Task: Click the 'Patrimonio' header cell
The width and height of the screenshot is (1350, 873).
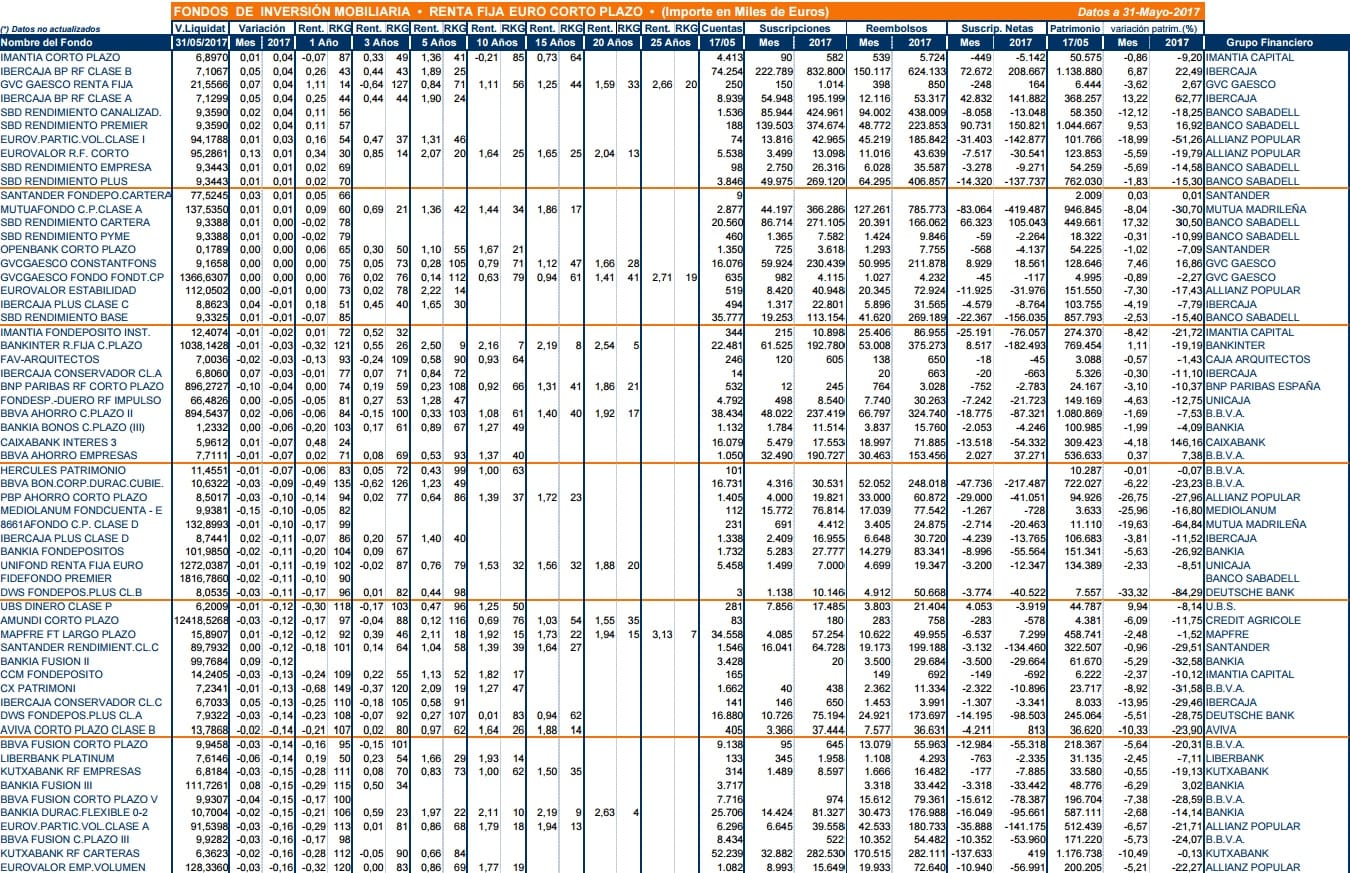Action: 1074,30
